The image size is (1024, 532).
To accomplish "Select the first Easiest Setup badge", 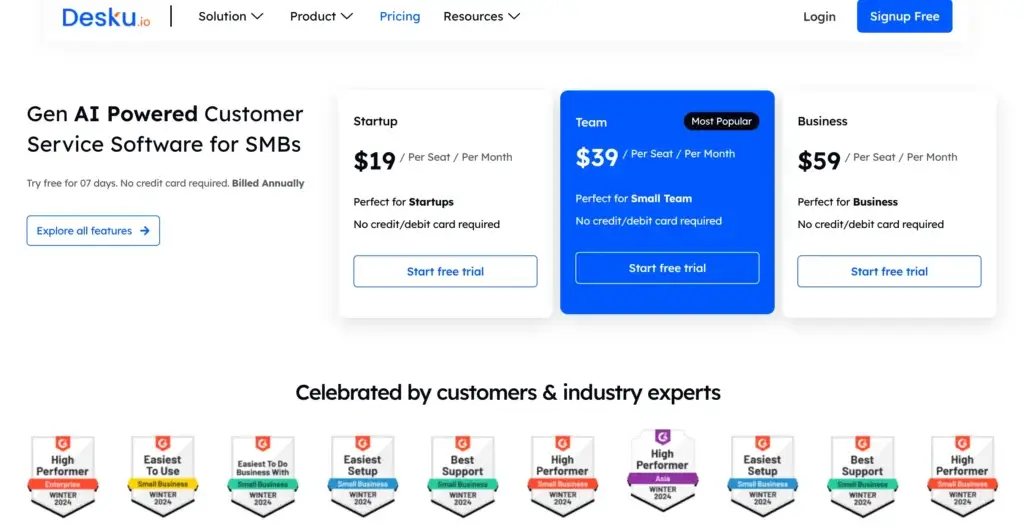I will pyautogui.click(x=362, y=476).
